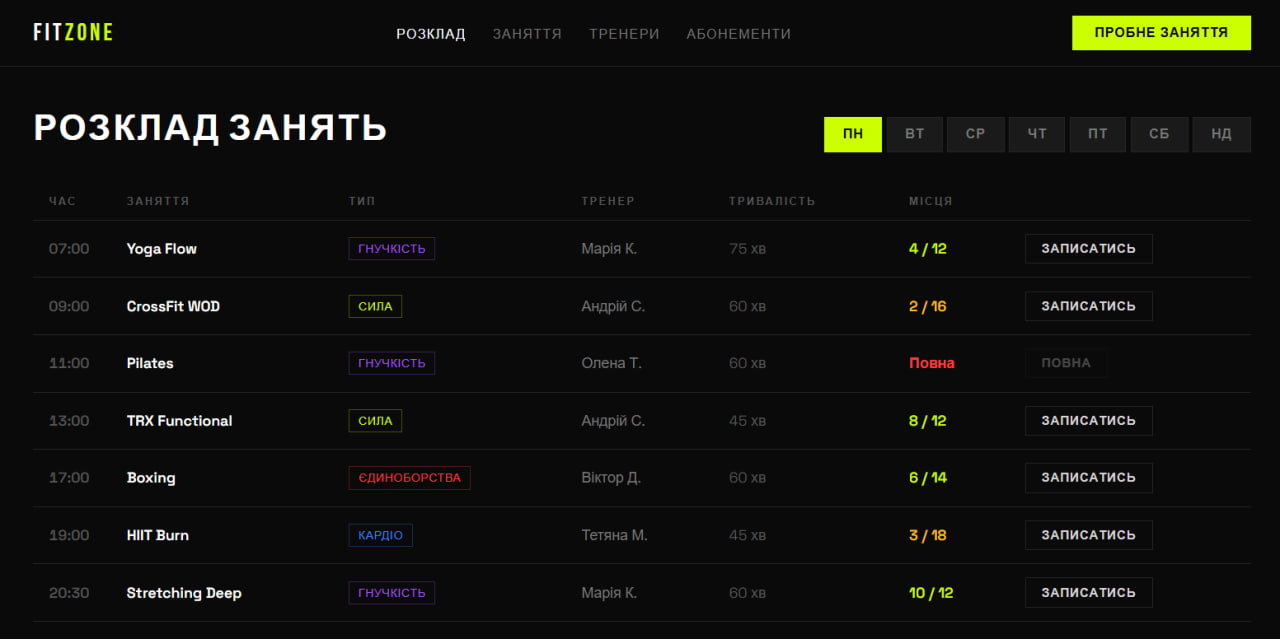
Task: Book the TRX Functional class
Action: [x=1088, y=421]
